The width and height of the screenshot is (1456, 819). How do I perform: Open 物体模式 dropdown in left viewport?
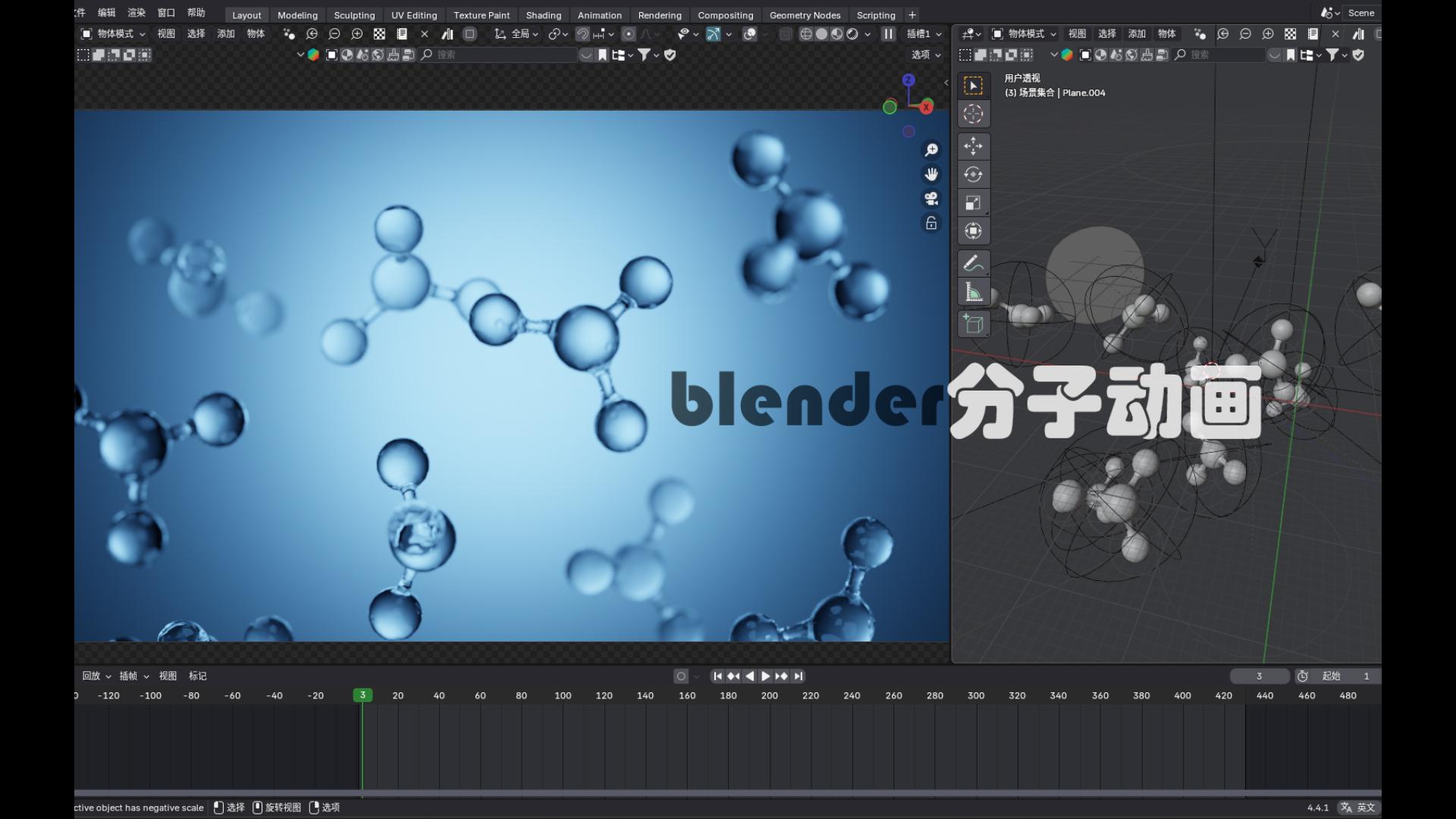coord(114,34)
